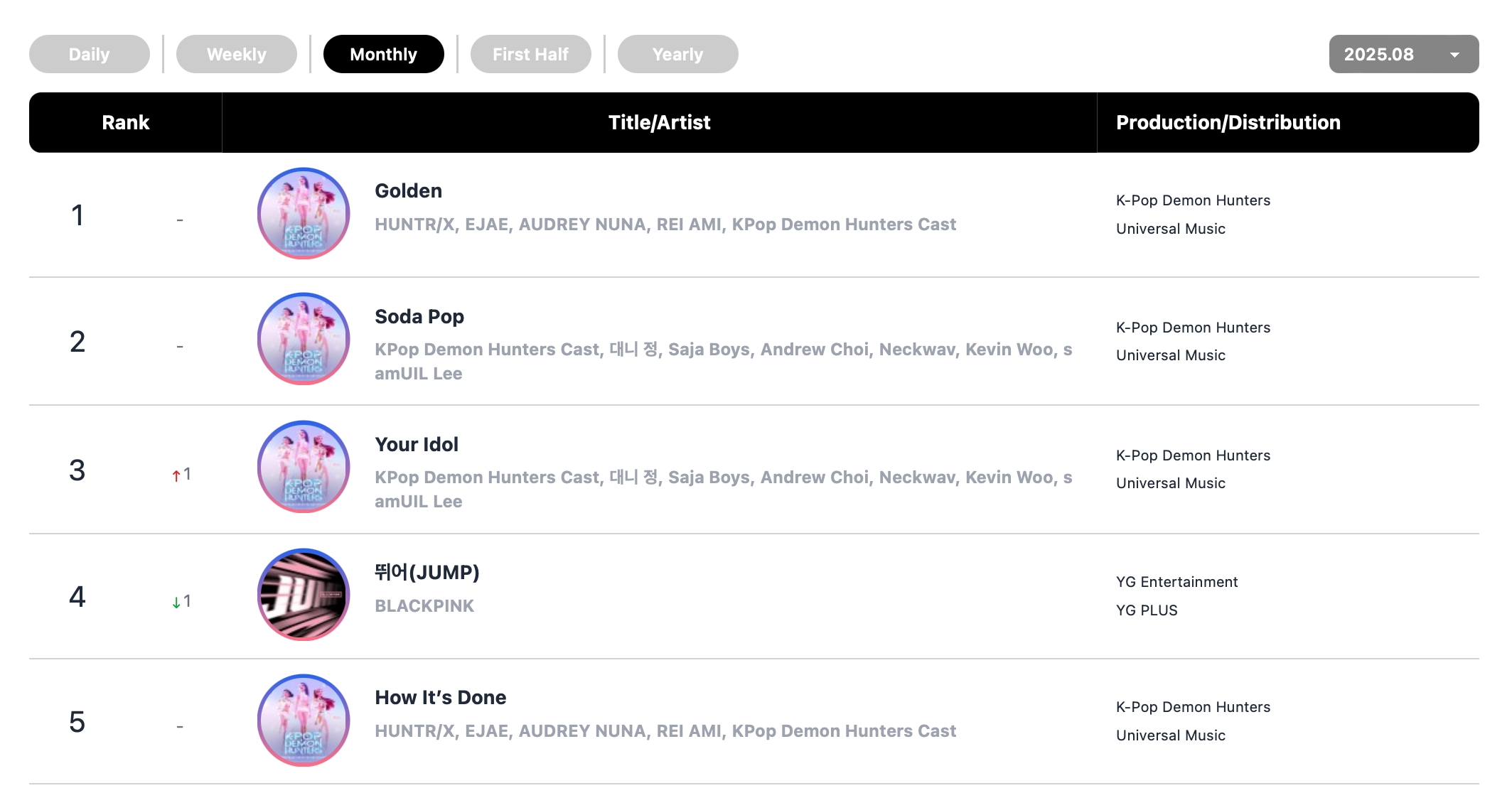Switch to the Yearly chart tab
The height and width of the screenshot is (793, 1512).
(678, 54)
